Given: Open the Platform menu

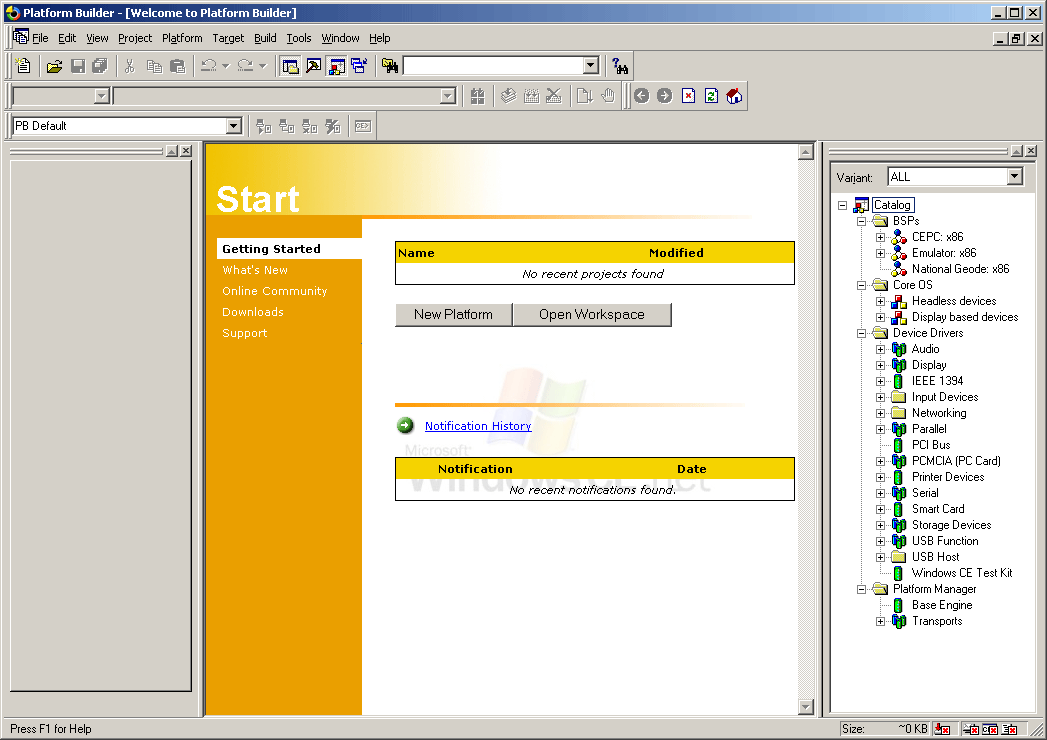Looking at the screenshot, I should [182, 38].
